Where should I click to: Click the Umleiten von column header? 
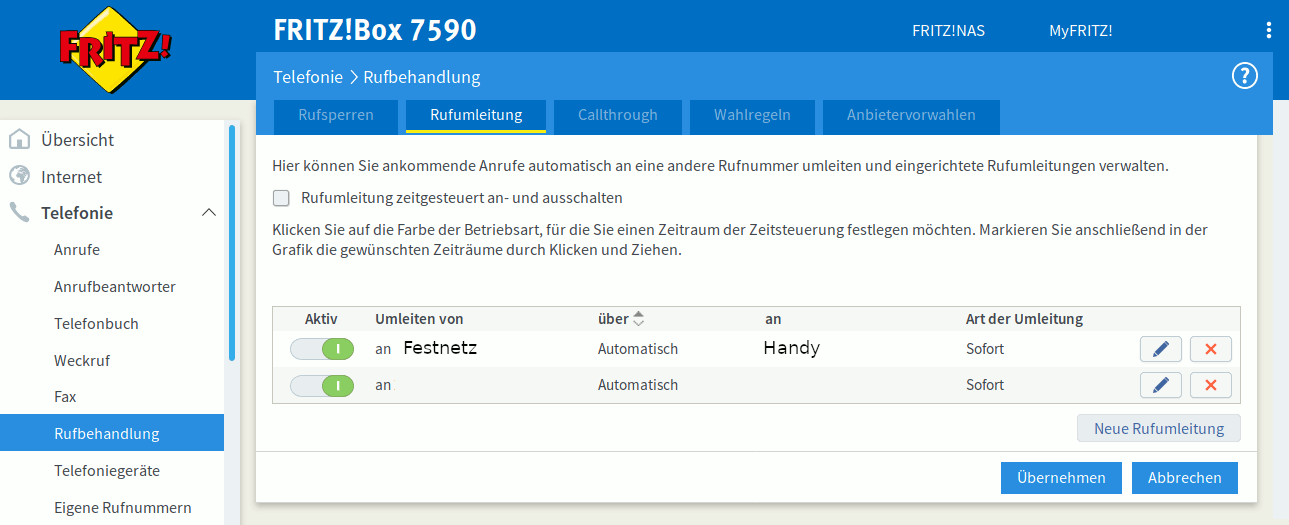click(419, 319)
